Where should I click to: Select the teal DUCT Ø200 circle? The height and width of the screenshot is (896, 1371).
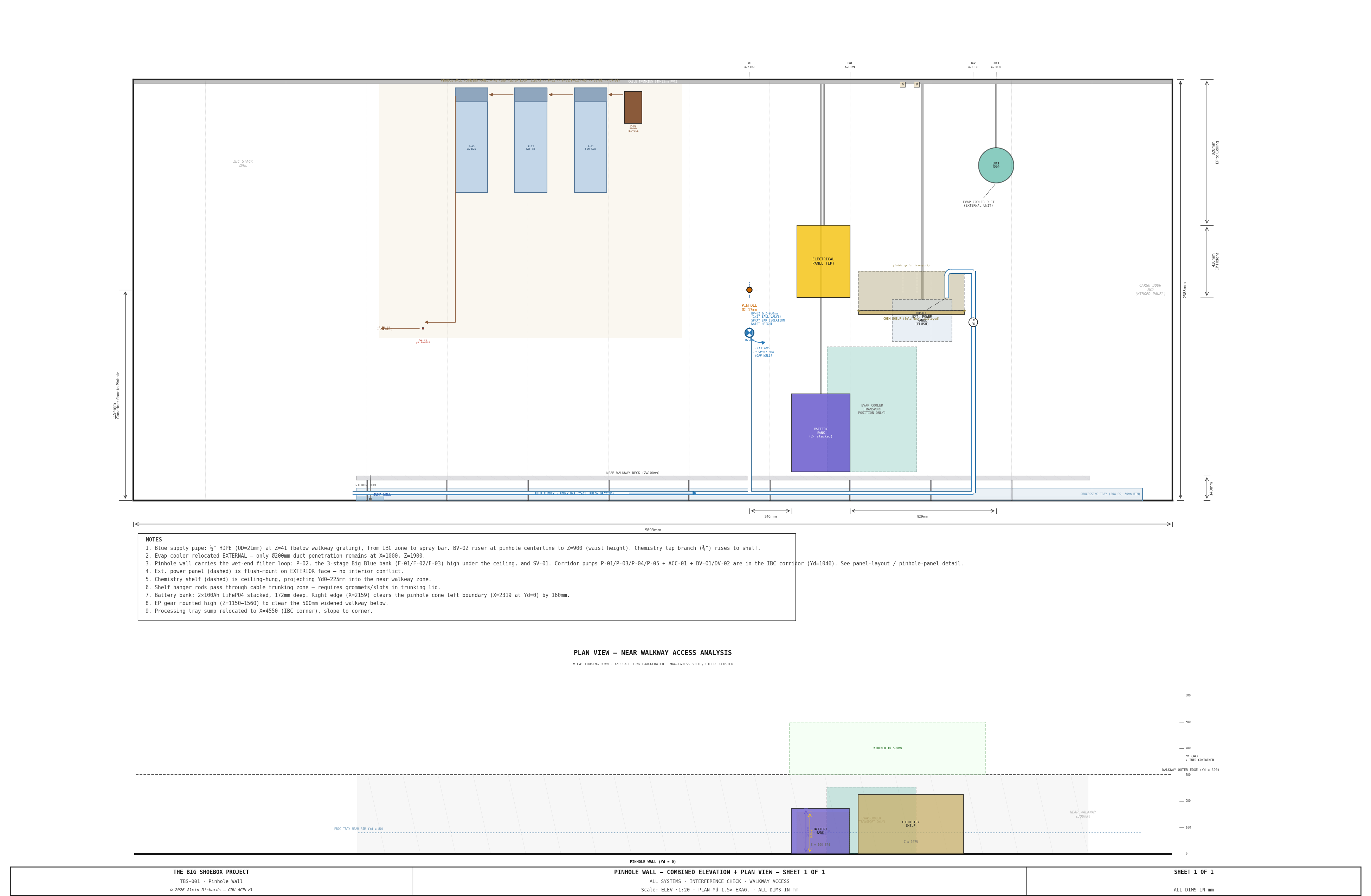996,165
